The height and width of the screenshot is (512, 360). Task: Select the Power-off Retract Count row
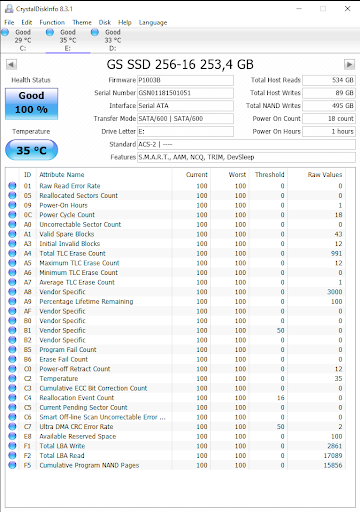pyautogui.click(x=176, y=369)
